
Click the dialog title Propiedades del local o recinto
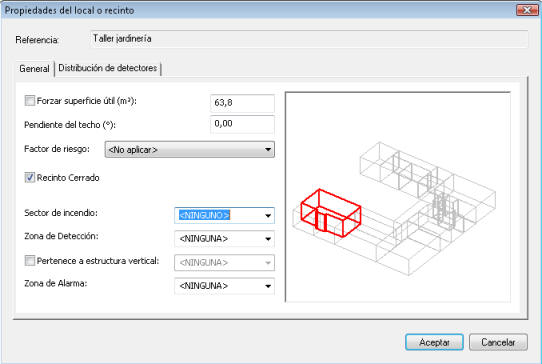[69, 10]
